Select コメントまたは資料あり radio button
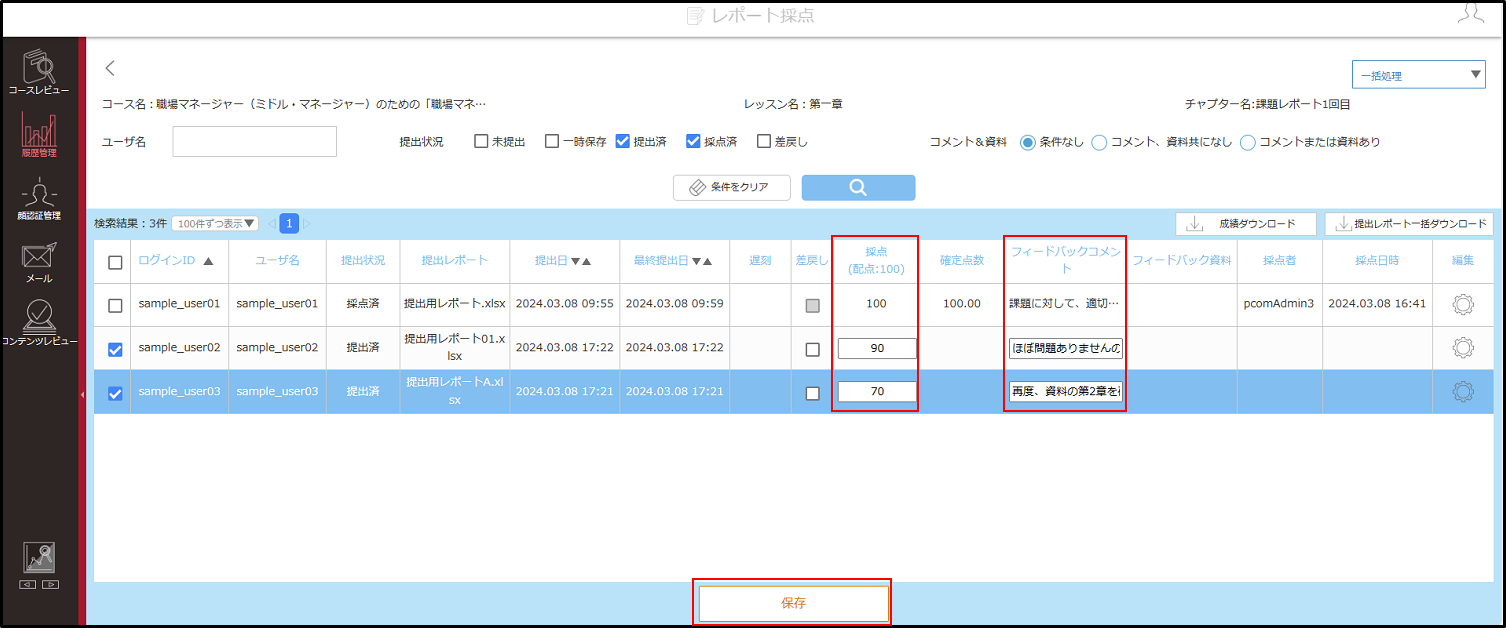 pos(1247,142)
